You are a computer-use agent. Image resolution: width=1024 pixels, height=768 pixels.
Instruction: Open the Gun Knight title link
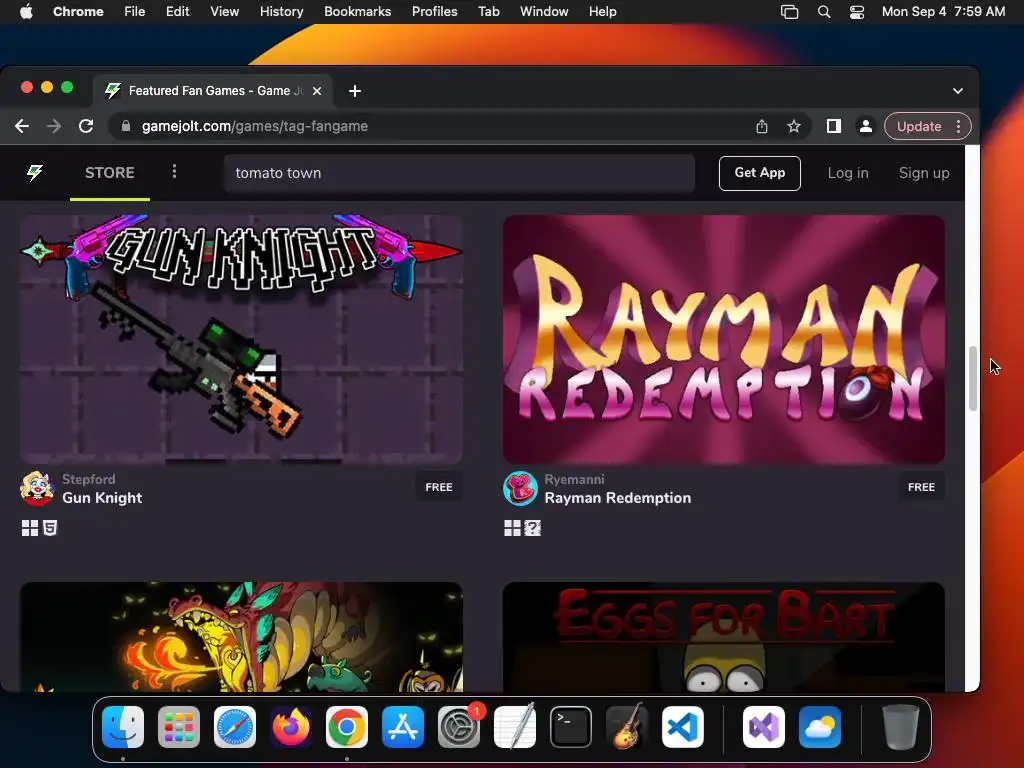(x=102, y=498)
